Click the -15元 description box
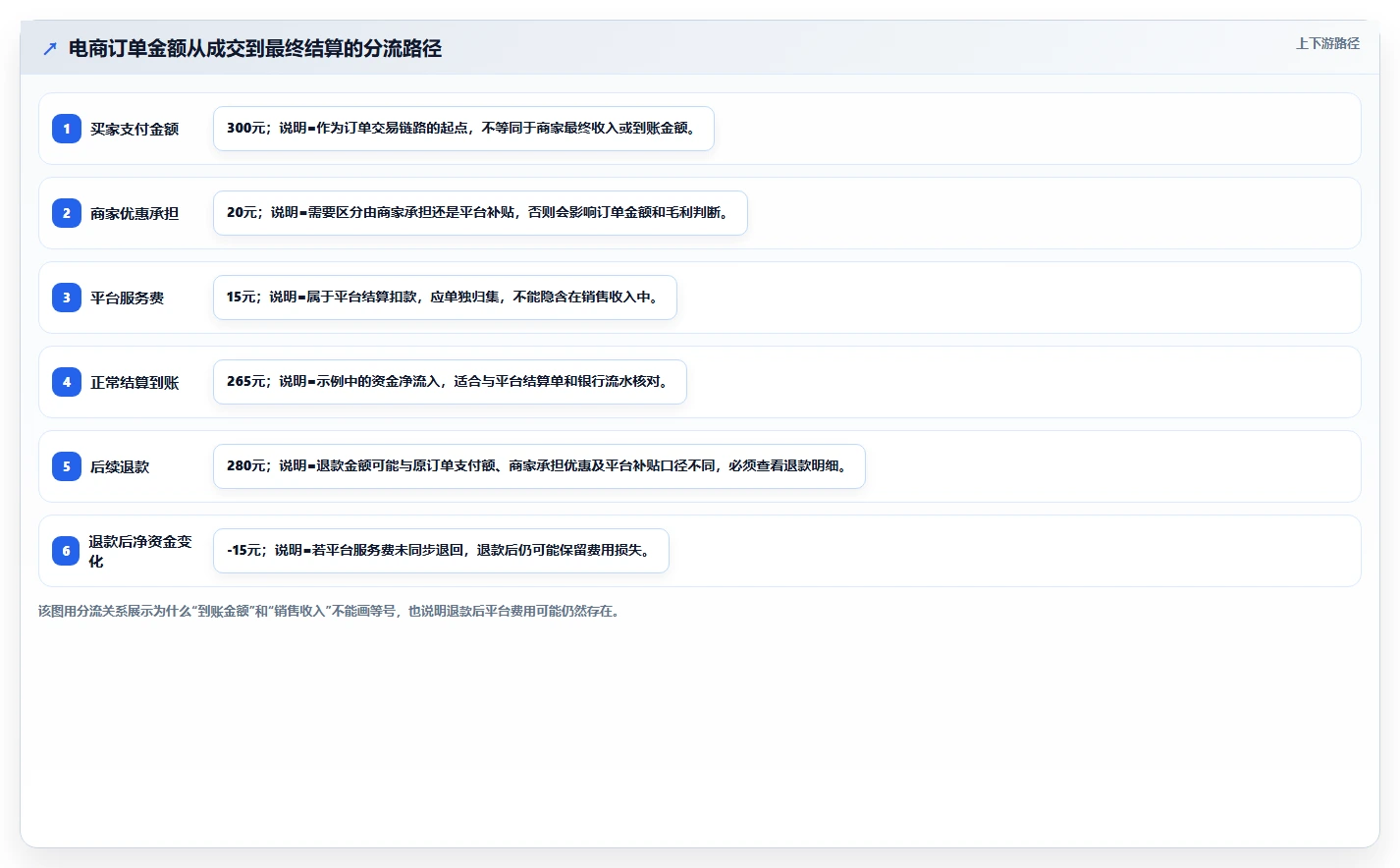The width and height of the screenshot is (1400, 868). pos(441,551)
